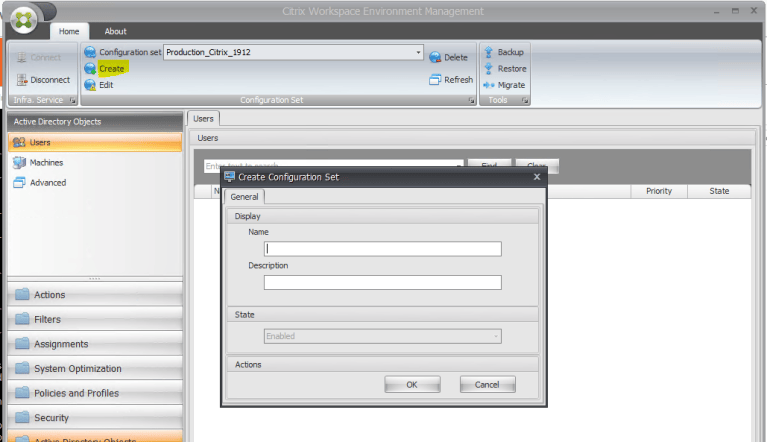Select the Machines icon in the sidebar
767x442 pixels.
(19, 162)
